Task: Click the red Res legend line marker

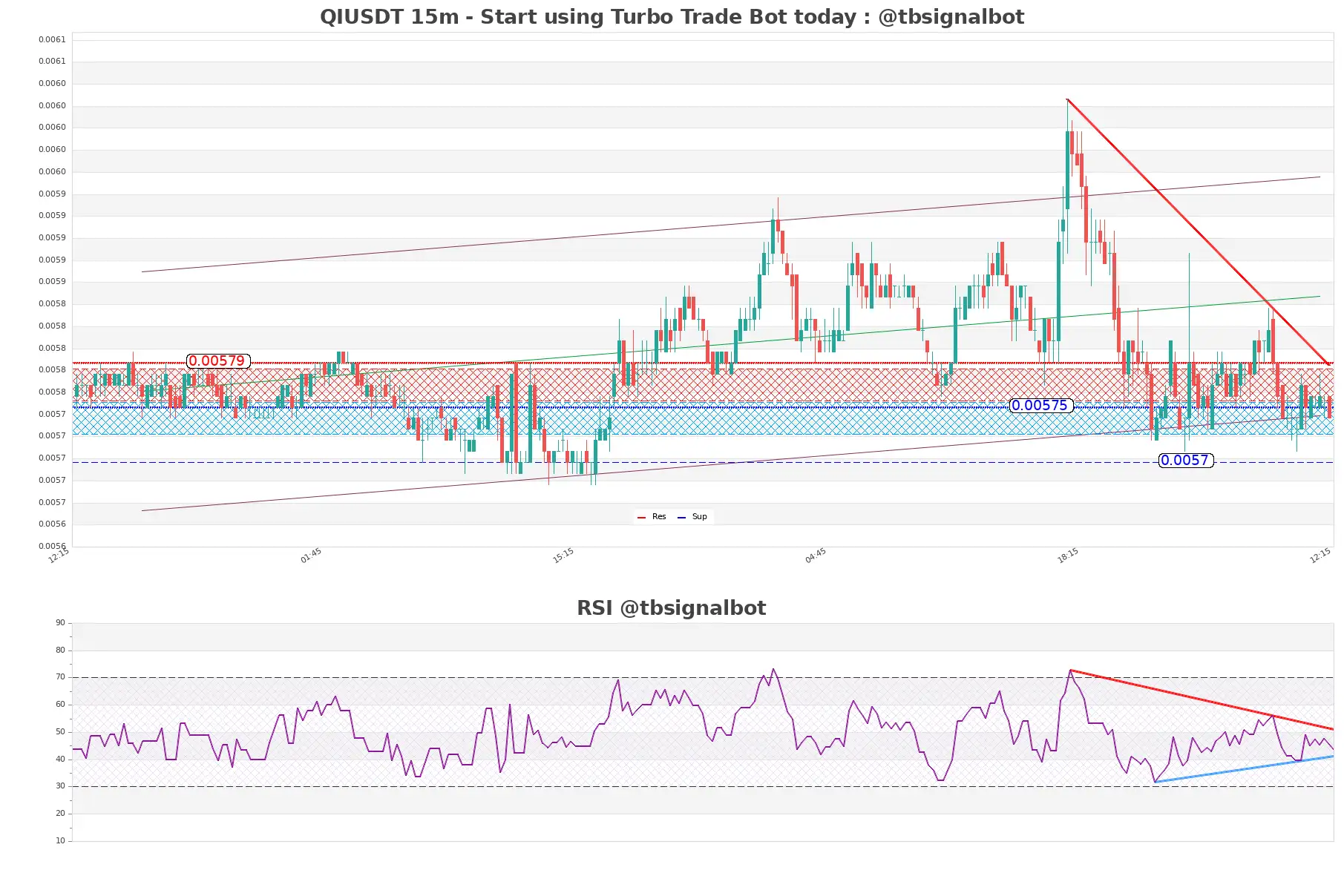Action: (641, 518)
